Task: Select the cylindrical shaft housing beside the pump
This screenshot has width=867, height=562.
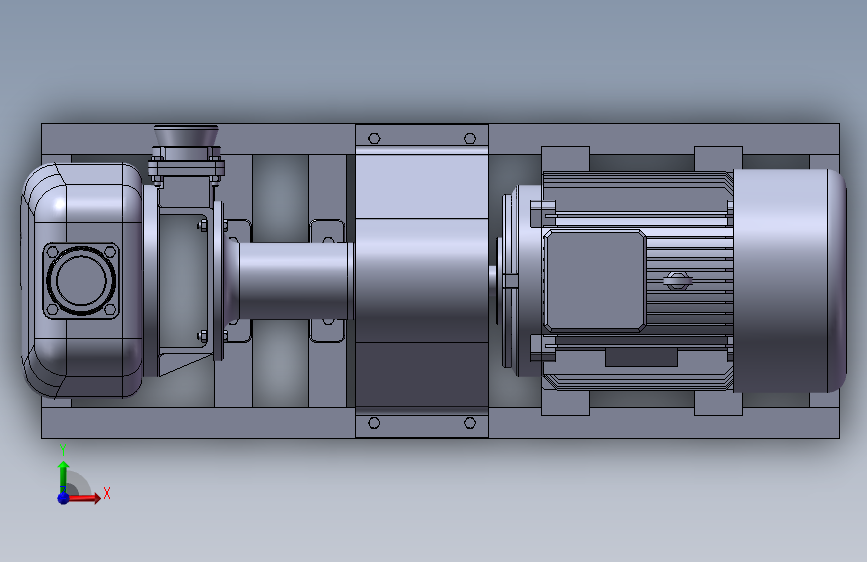Action: (296, 281)
